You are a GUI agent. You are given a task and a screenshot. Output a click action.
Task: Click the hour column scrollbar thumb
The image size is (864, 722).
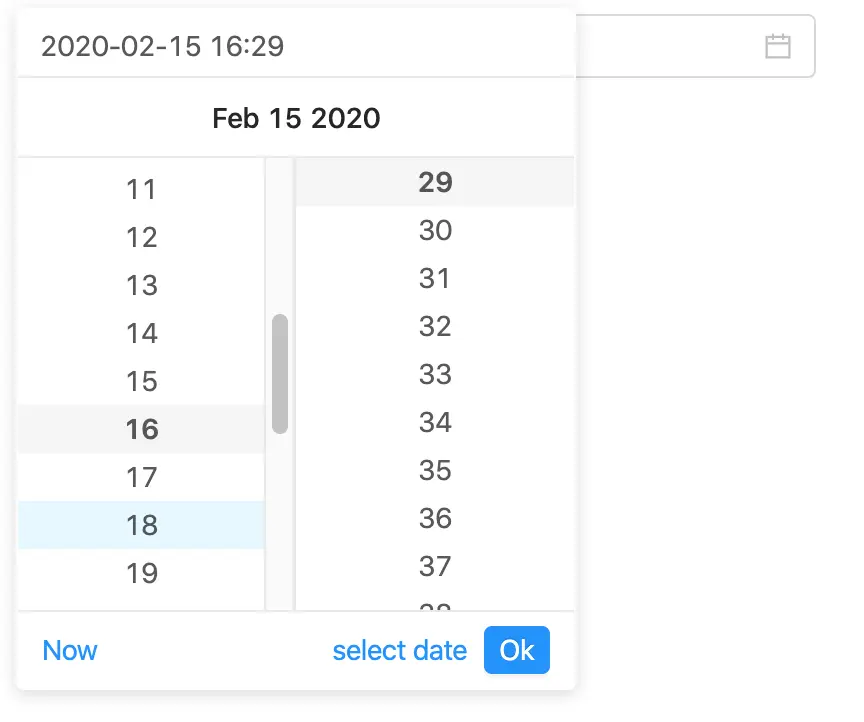pos(280,374)
